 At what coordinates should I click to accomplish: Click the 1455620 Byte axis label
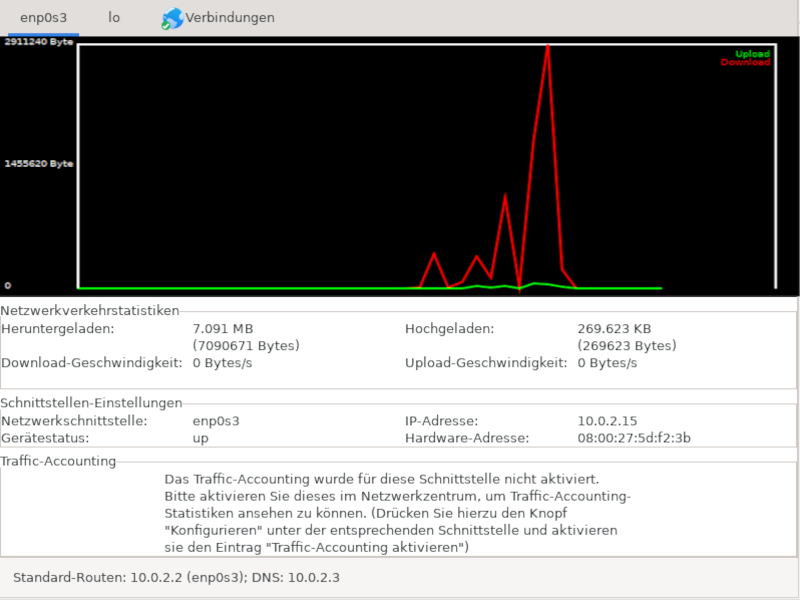[x=39, y=164]
